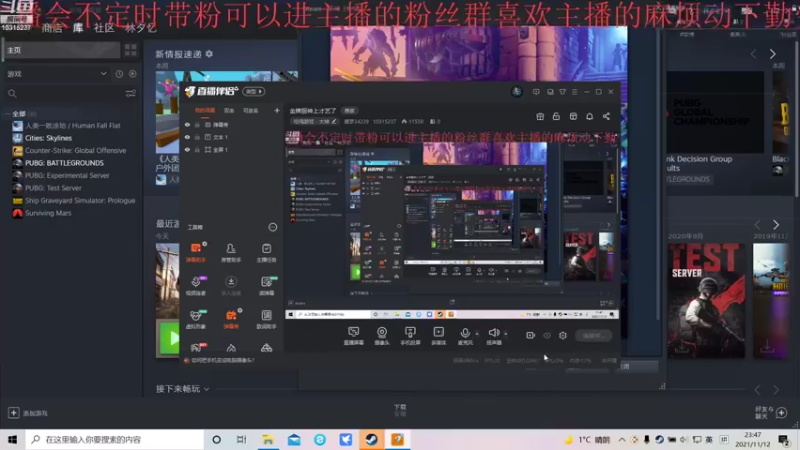Toggle Steam ready-to-play filter icon
The height and width of the screenshot is (450, 800).
point(133,74)
